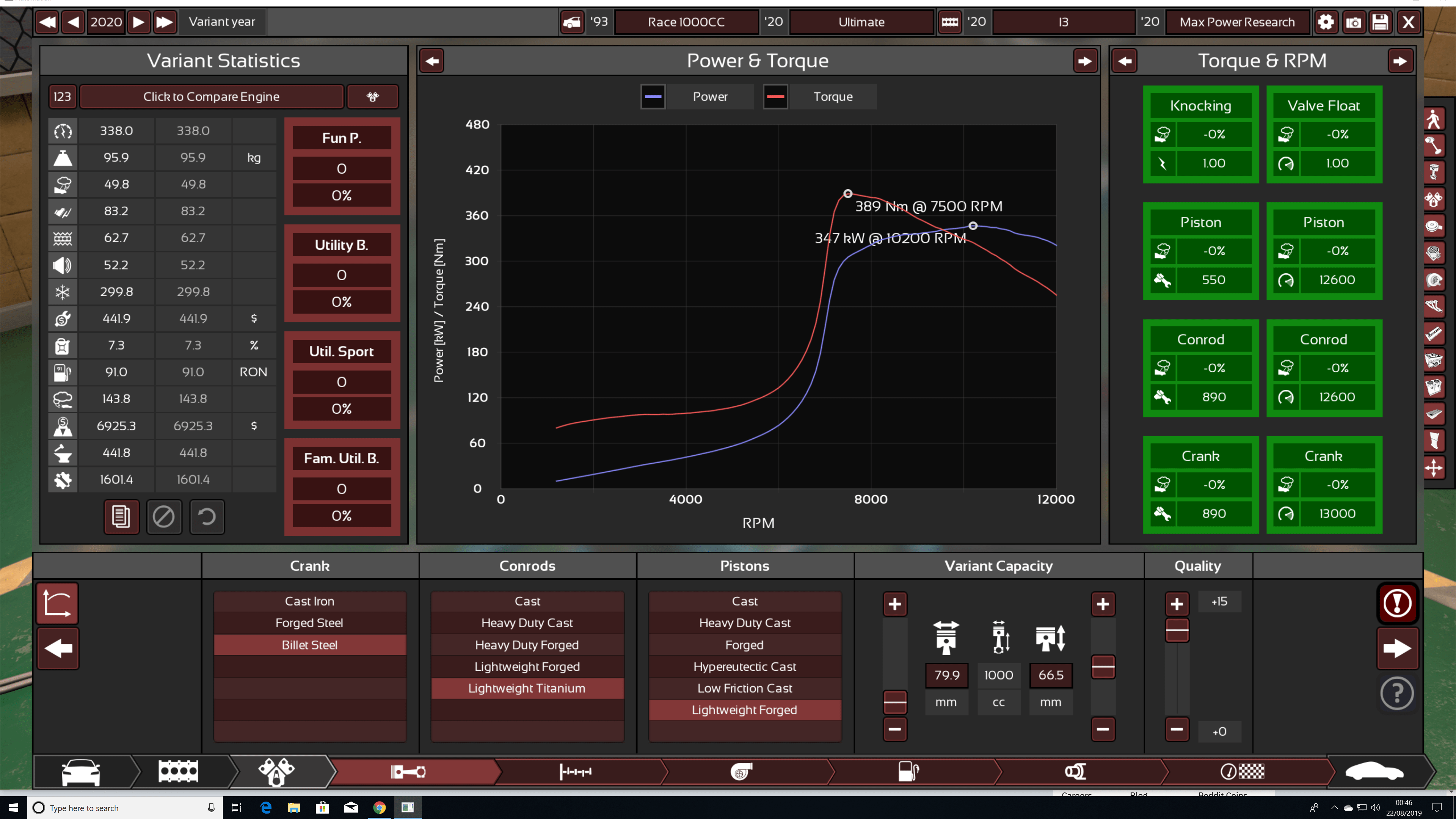
Task: Click the copy statistics document icon
Action: tap(121, 516)
